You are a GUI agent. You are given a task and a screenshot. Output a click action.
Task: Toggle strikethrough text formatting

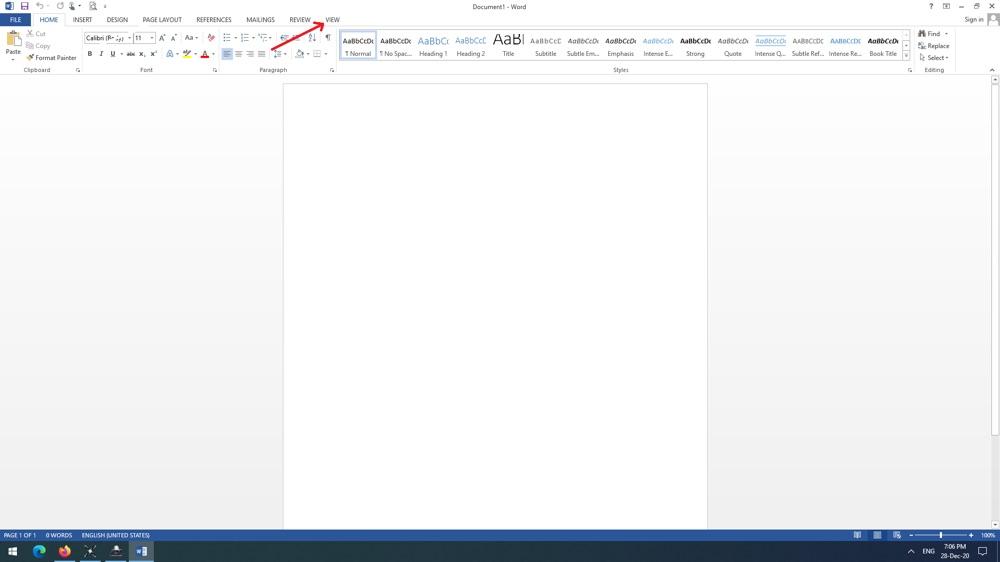(x=130, y=54)
